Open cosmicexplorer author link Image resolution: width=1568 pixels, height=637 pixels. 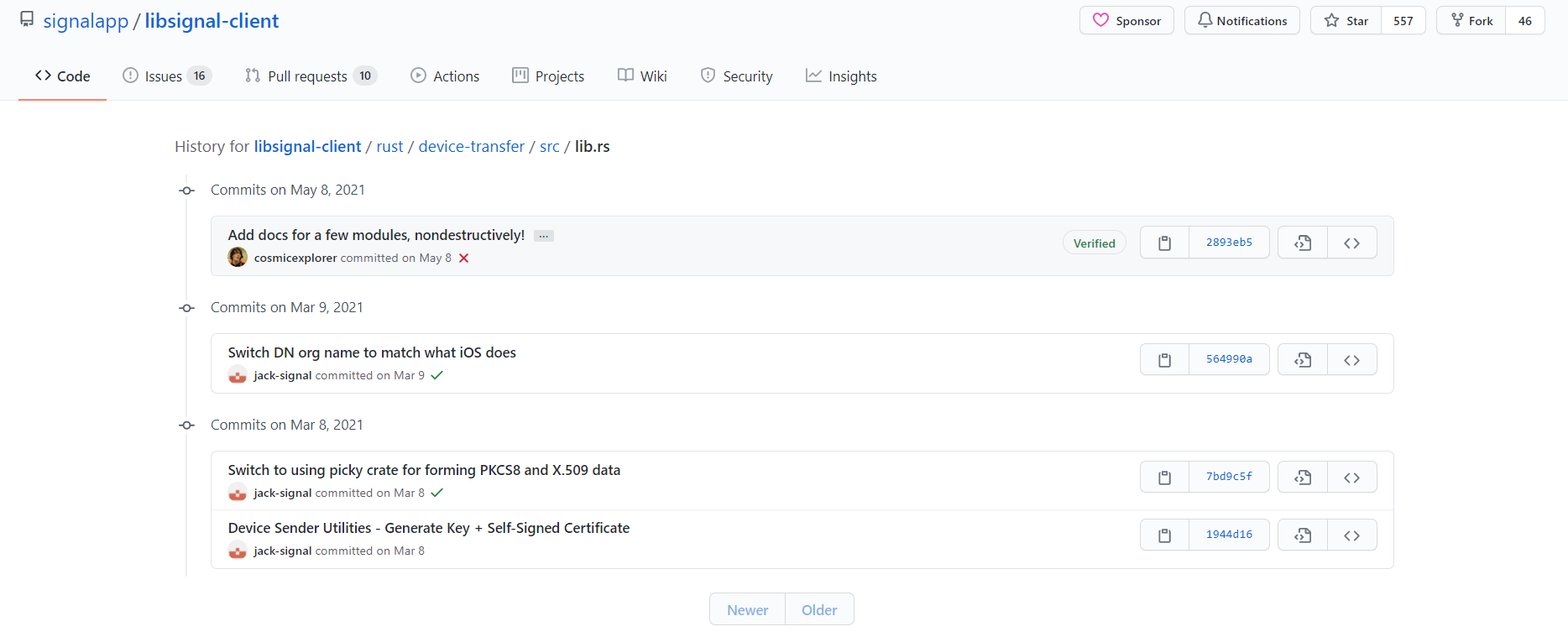(x=295, y=258)
